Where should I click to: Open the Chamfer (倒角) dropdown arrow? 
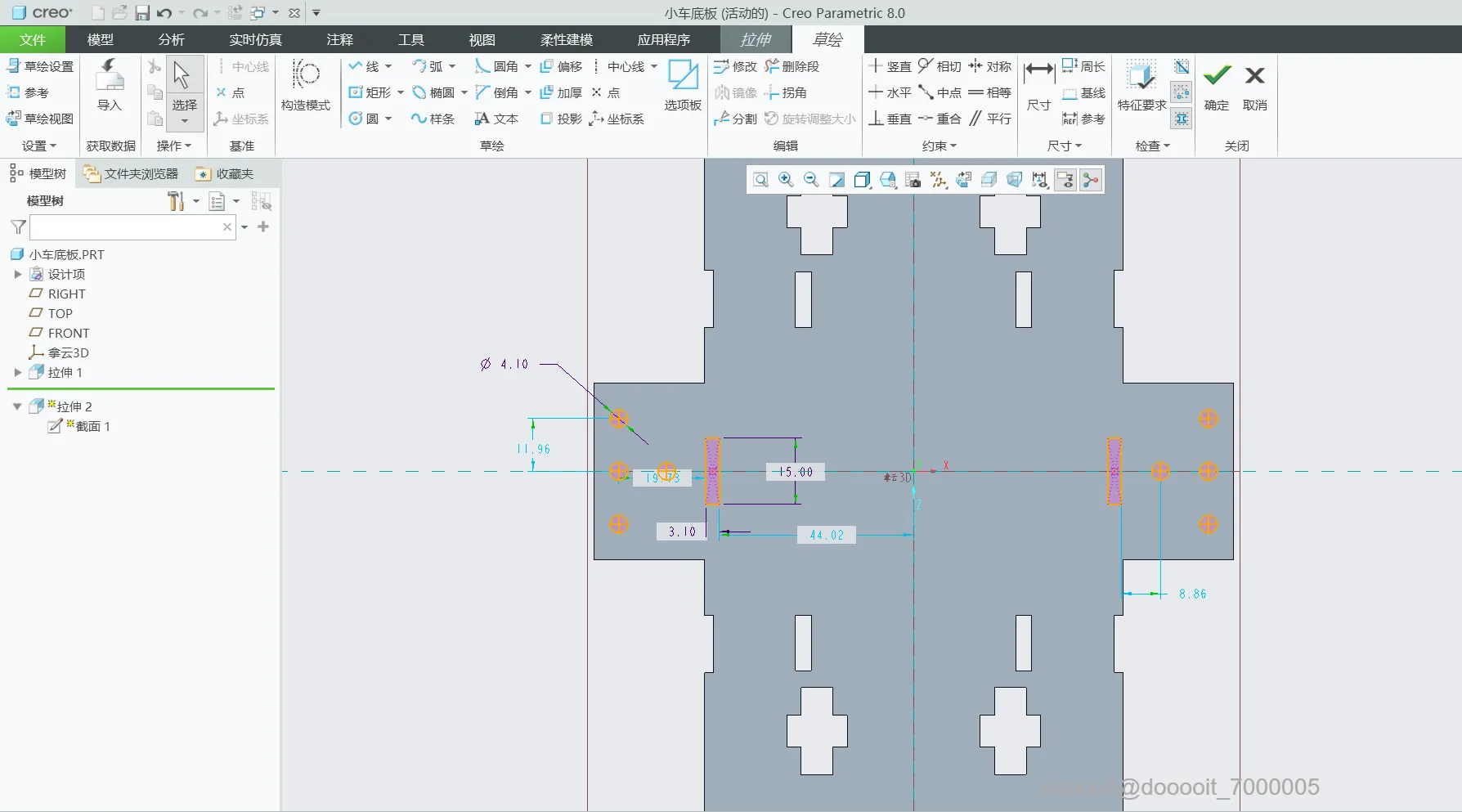(x=528, y=92)
